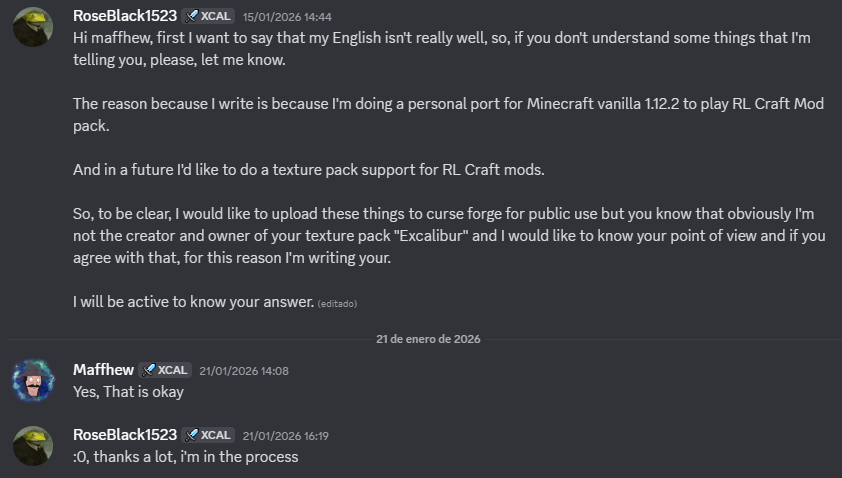This screenshot has height=478, width=842.
Task: Click RoseBlack1523 username on the last message
Action: pos(125,435)
